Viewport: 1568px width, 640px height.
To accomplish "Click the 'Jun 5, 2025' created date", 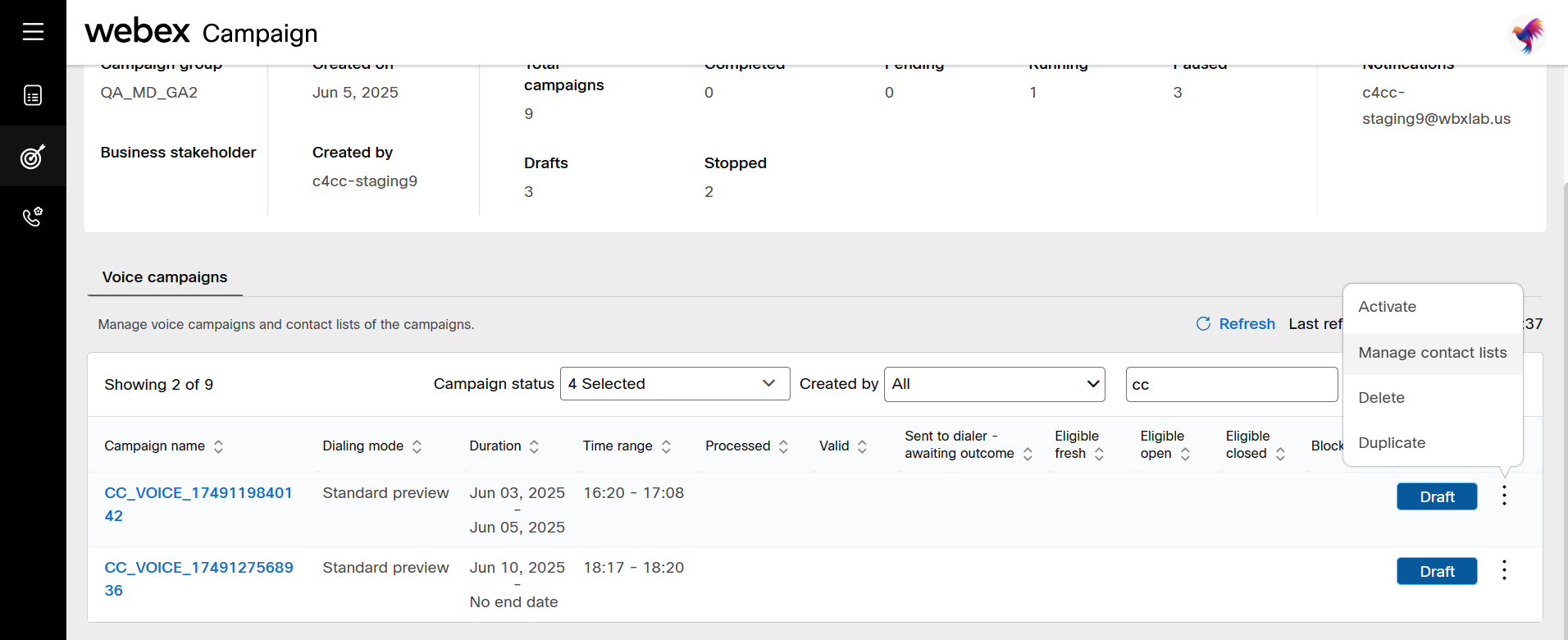I will tap(355, 93).
